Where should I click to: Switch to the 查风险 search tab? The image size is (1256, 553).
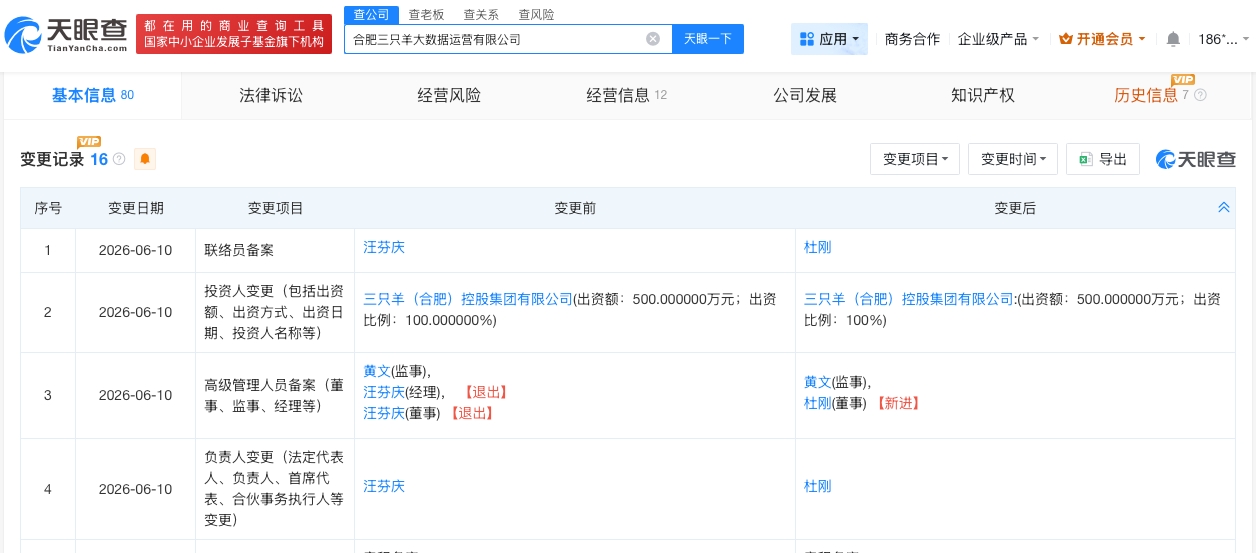[536, 14]
